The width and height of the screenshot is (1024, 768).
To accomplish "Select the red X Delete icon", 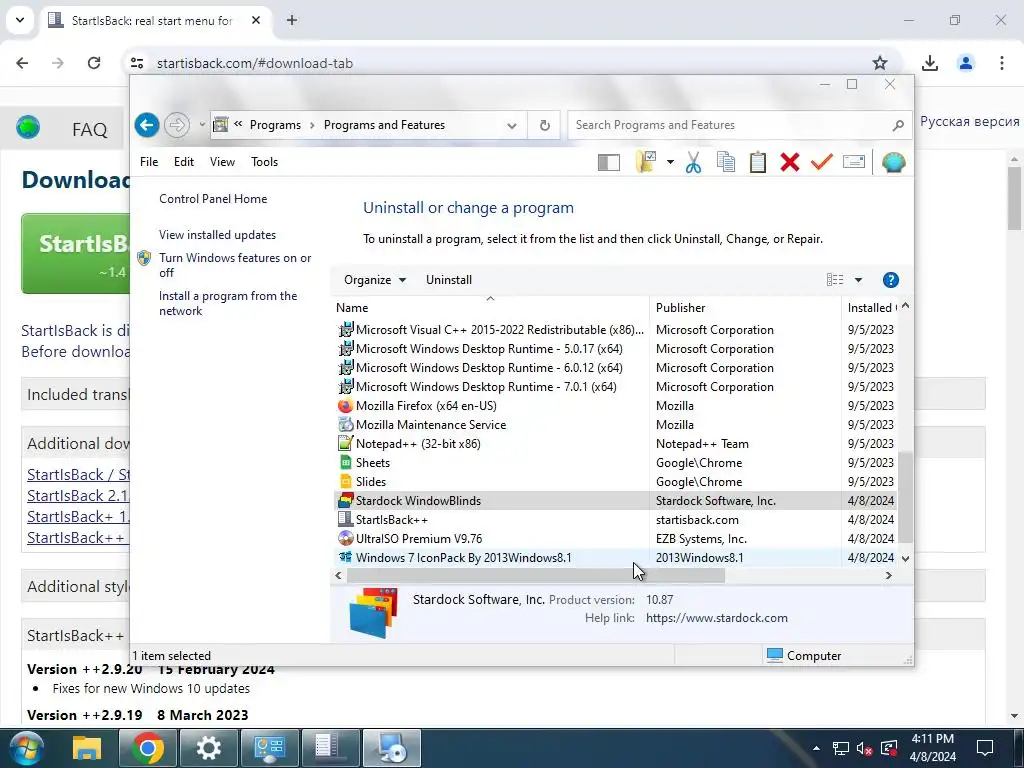I will coord(790,162).
